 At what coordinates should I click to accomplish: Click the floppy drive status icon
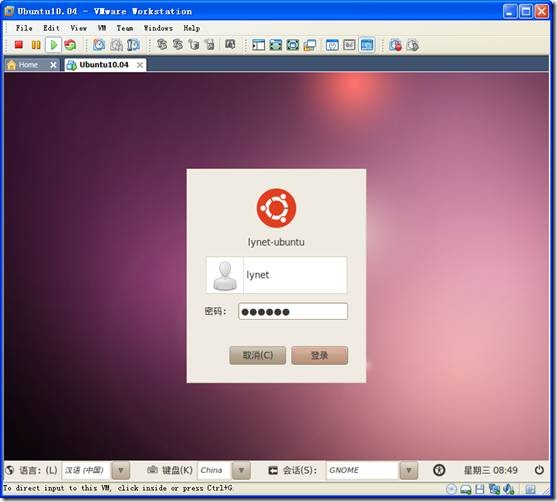click(x=480, y=489)
